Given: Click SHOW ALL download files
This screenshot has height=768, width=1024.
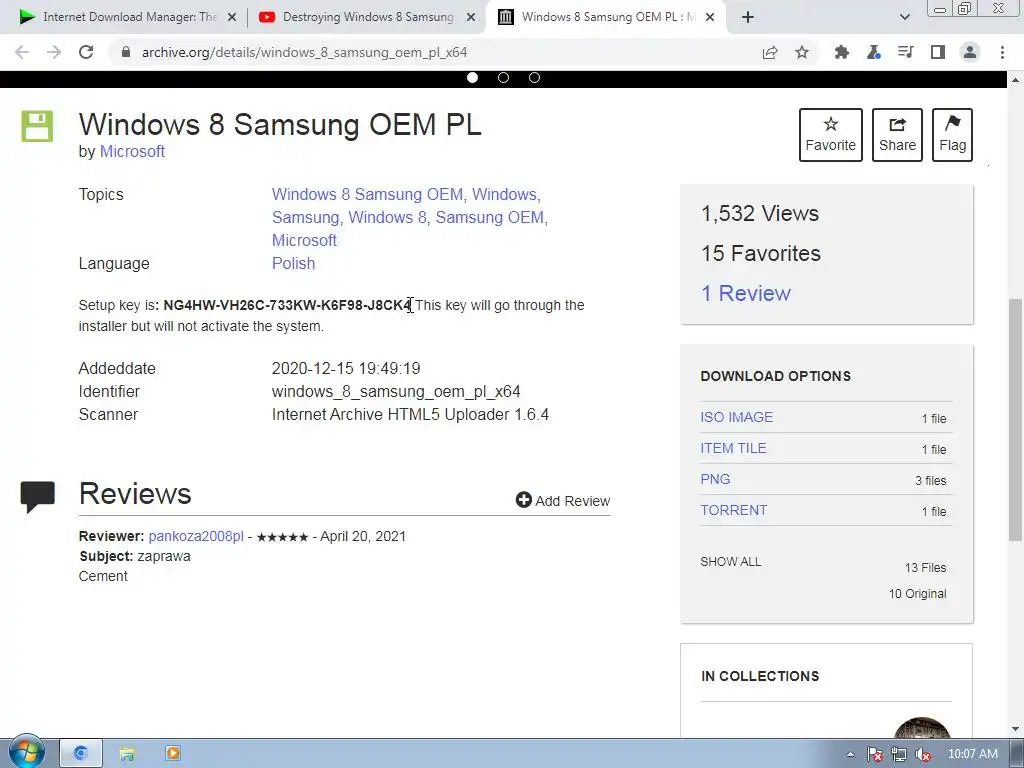Looking at the screenshot, I should 731,562.
